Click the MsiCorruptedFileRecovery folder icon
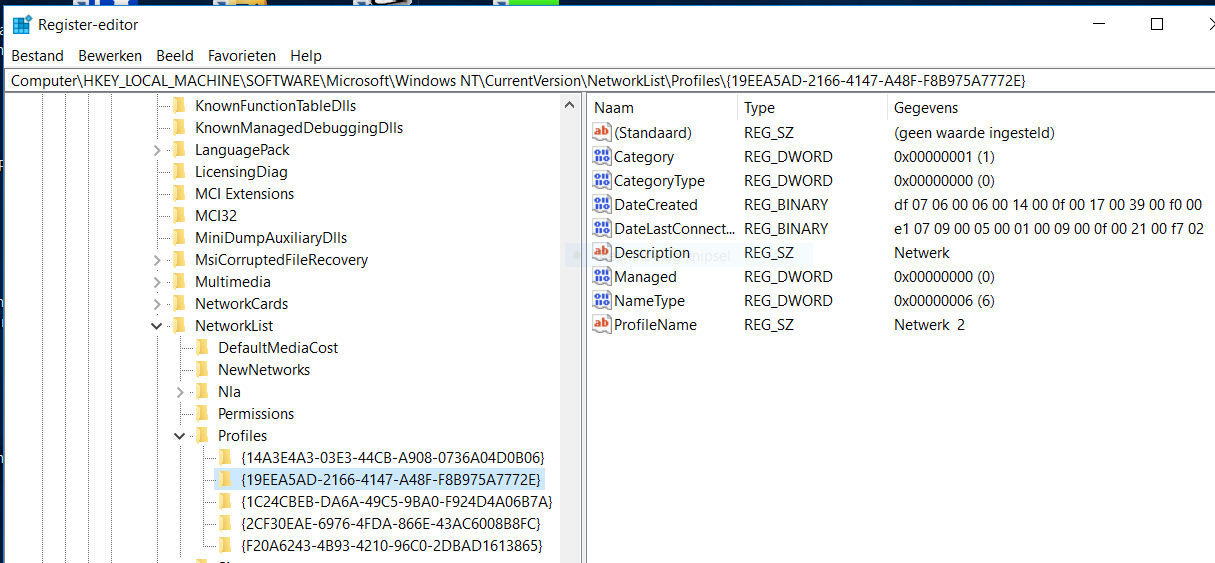1215x563 pixels. pyautogui.click(x=180, y=260)
